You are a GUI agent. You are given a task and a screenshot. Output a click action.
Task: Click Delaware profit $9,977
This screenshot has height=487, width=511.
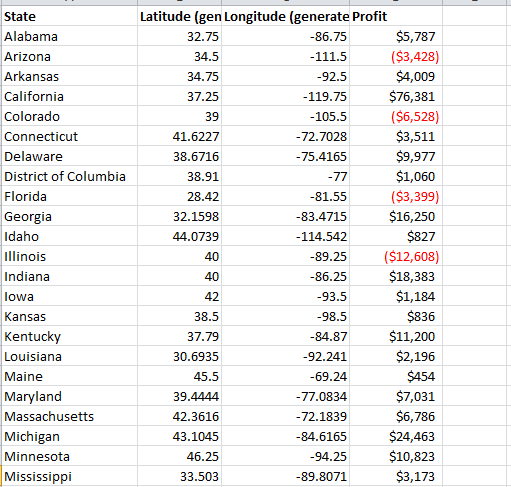point(396,156)
